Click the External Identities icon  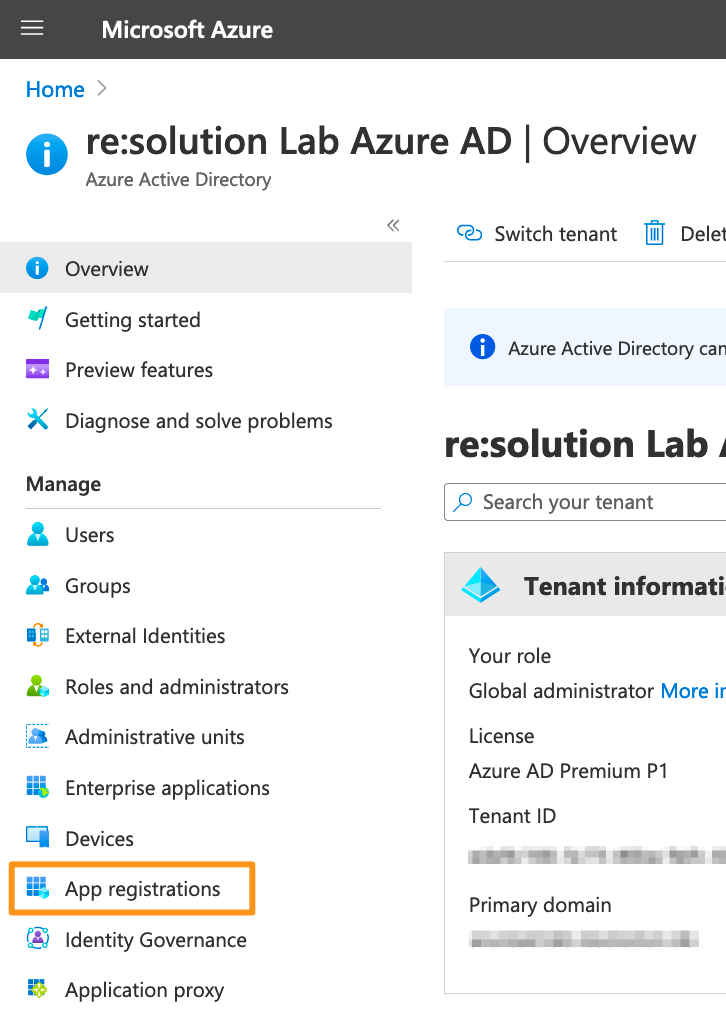37,635
